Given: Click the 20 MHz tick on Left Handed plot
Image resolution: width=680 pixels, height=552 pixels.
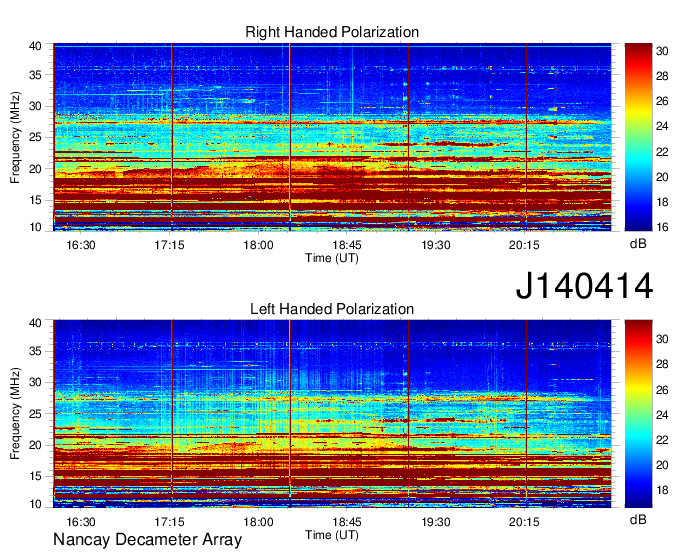Looking at the screenshot, I should coord(35,445).
